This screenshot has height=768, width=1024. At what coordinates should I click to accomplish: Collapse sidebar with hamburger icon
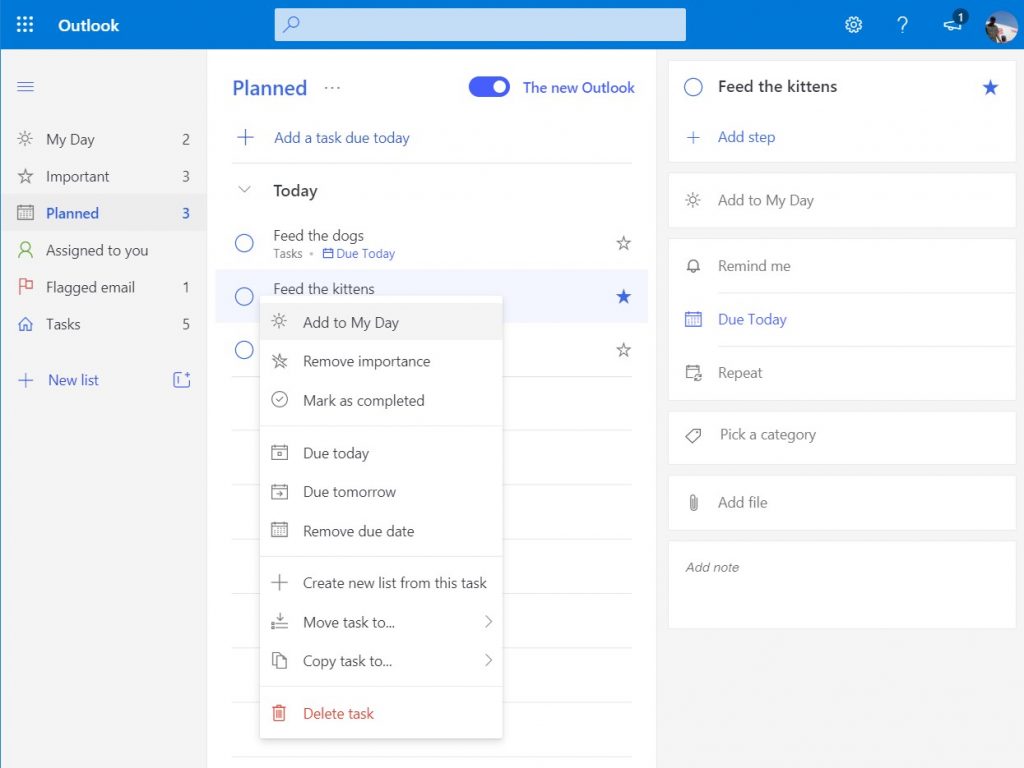[x=25, y=87]
